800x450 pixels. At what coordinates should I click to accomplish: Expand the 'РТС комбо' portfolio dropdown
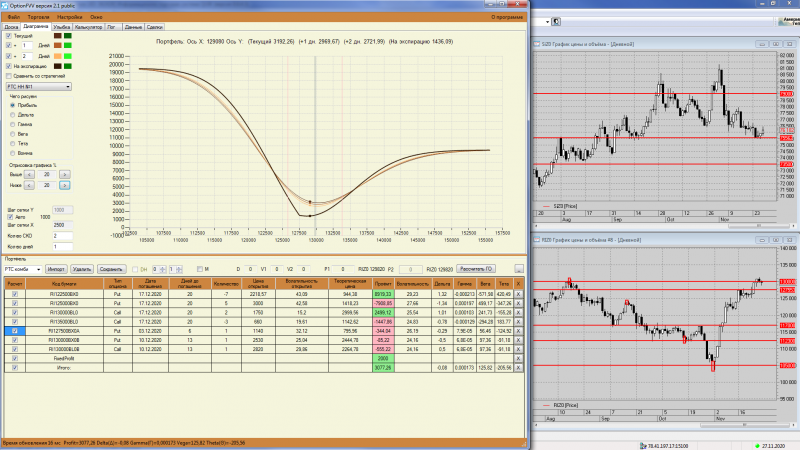pos(23,269)
